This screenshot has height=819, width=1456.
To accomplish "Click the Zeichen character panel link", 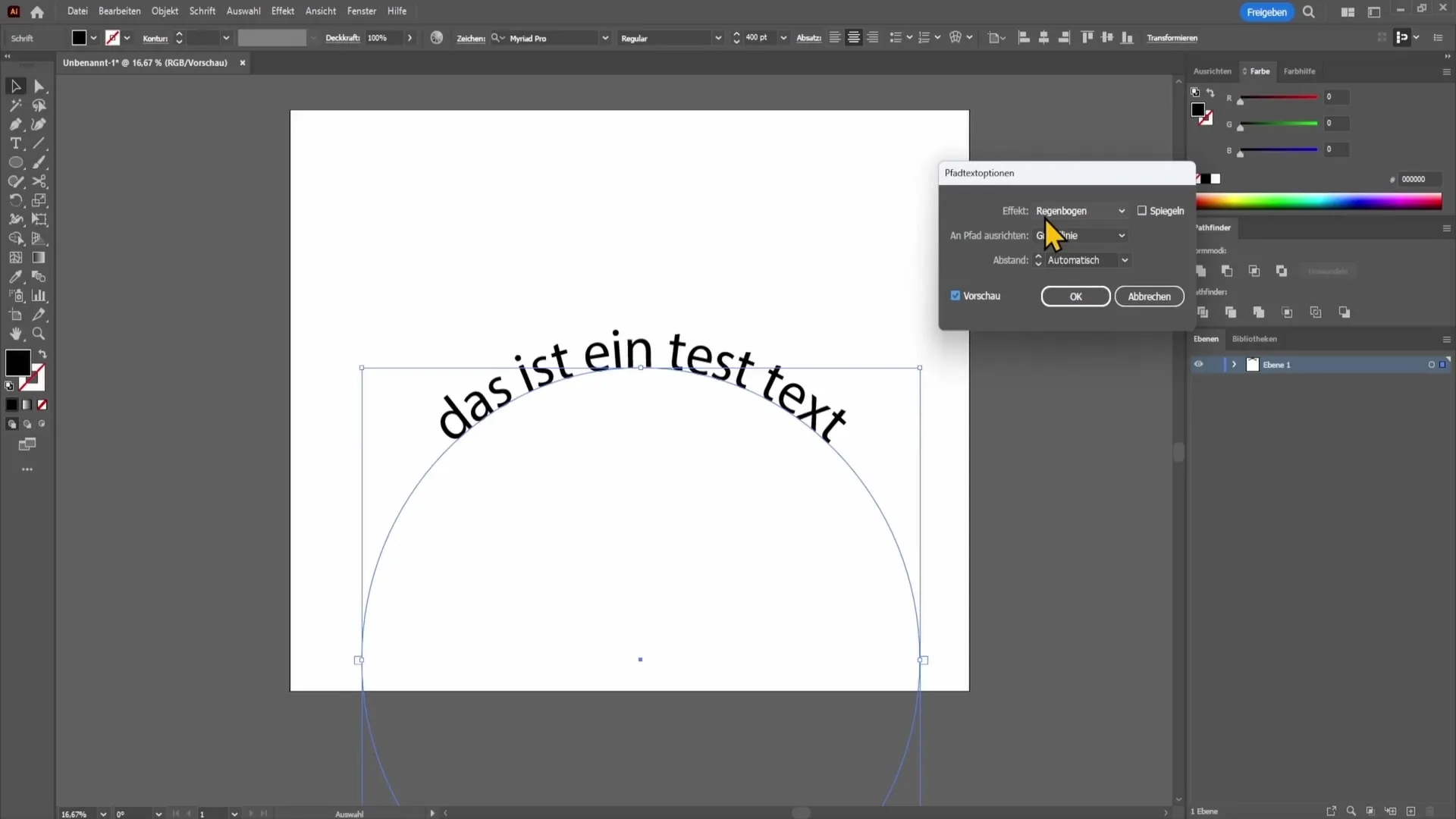I will click(x=470, y=38).
